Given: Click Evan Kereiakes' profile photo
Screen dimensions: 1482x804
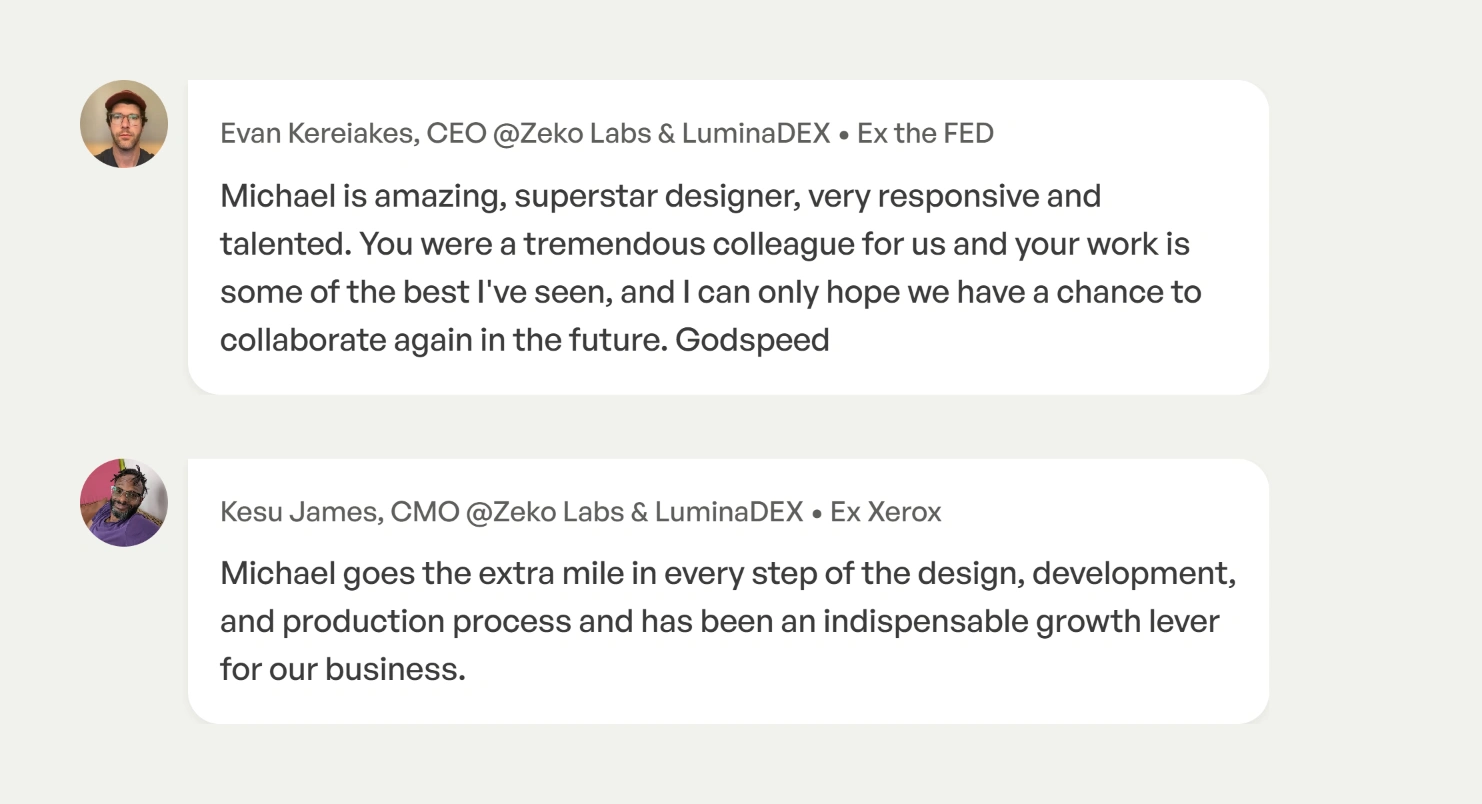Looking at the screenshot, I should click(x=124, y=124).
